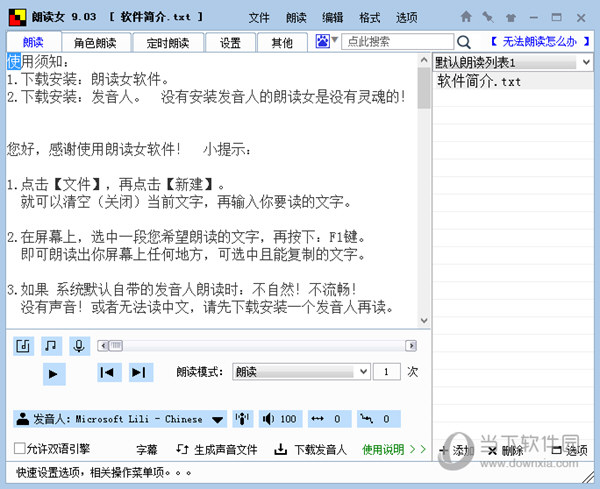600x489 pixels.
Task: Click the pin icon in title bar
Action: [488, 17]
